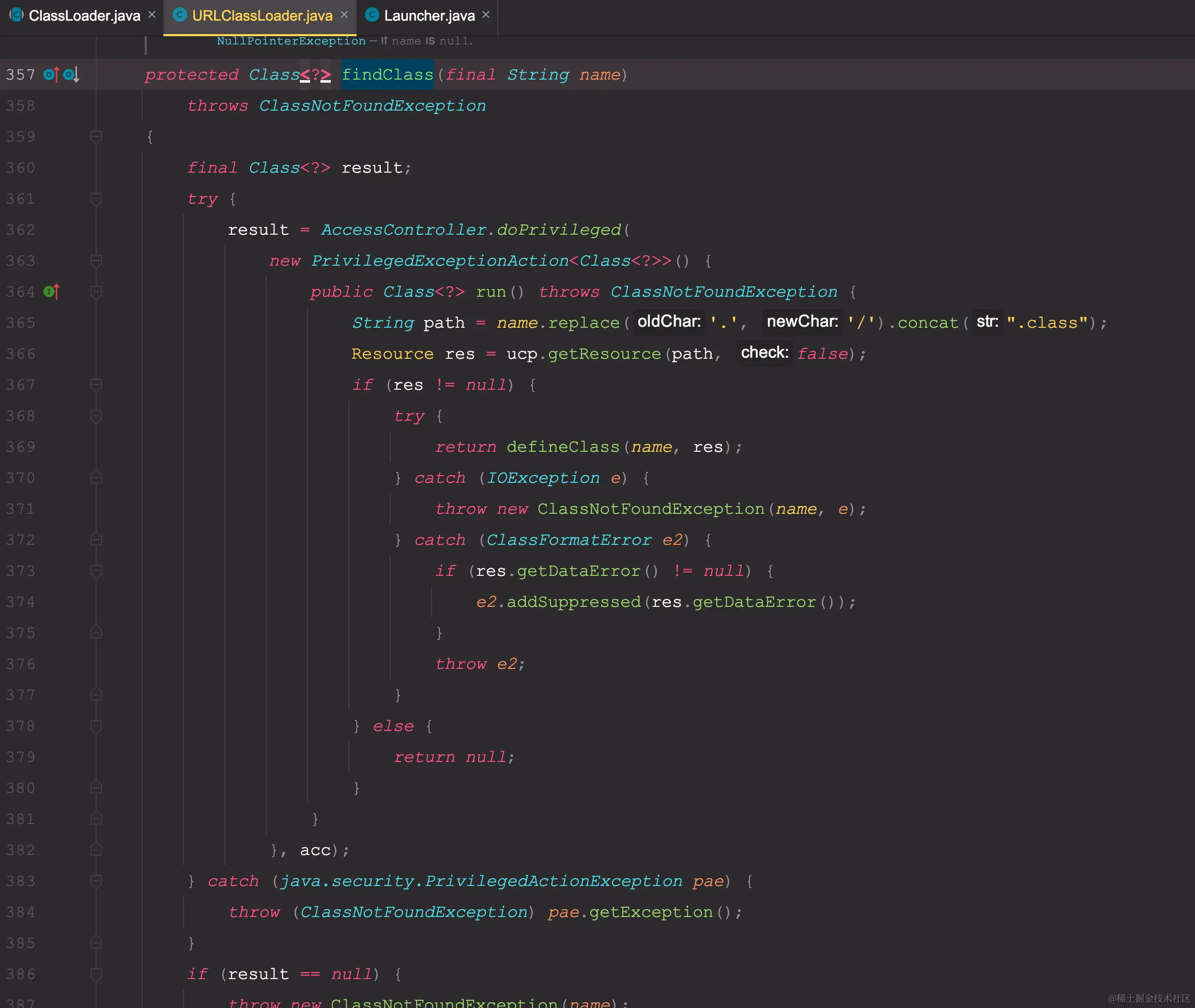Fold the anonymous class at line 363
The height and width of the screenshot is (1008, 1195).
96,261
